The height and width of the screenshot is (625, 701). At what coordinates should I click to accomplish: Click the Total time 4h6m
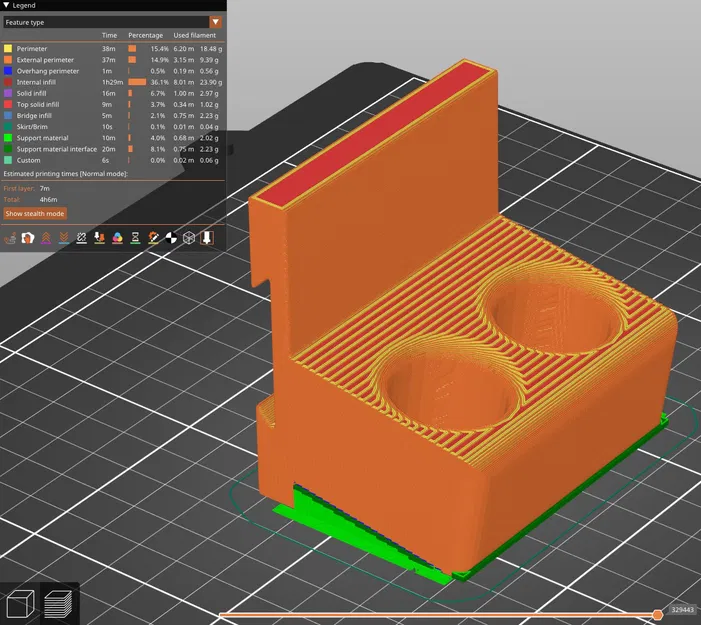[48, 199]
